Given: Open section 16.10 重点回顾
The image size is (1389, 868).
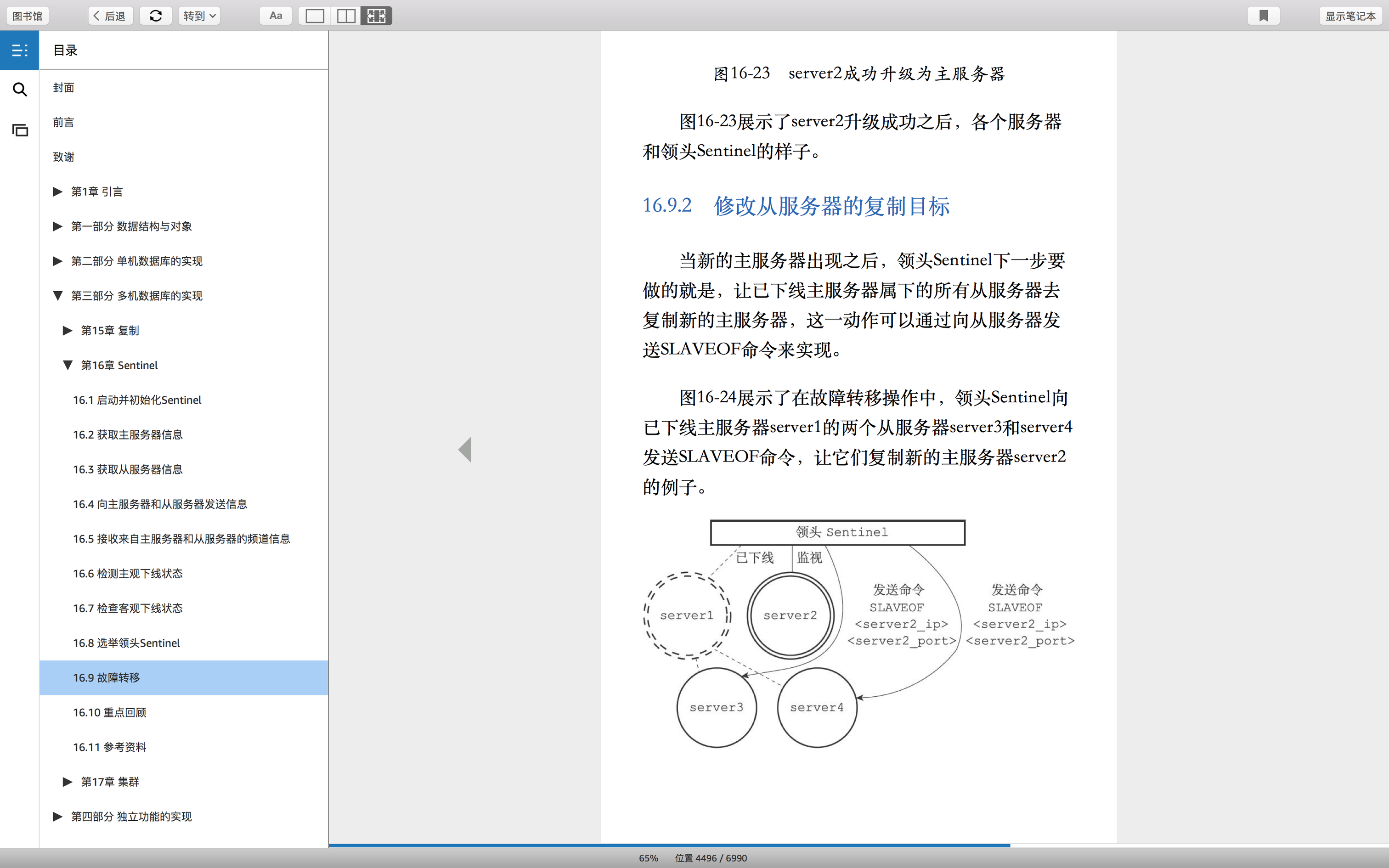Looking at the screenshot, I should tap(109, 712).
